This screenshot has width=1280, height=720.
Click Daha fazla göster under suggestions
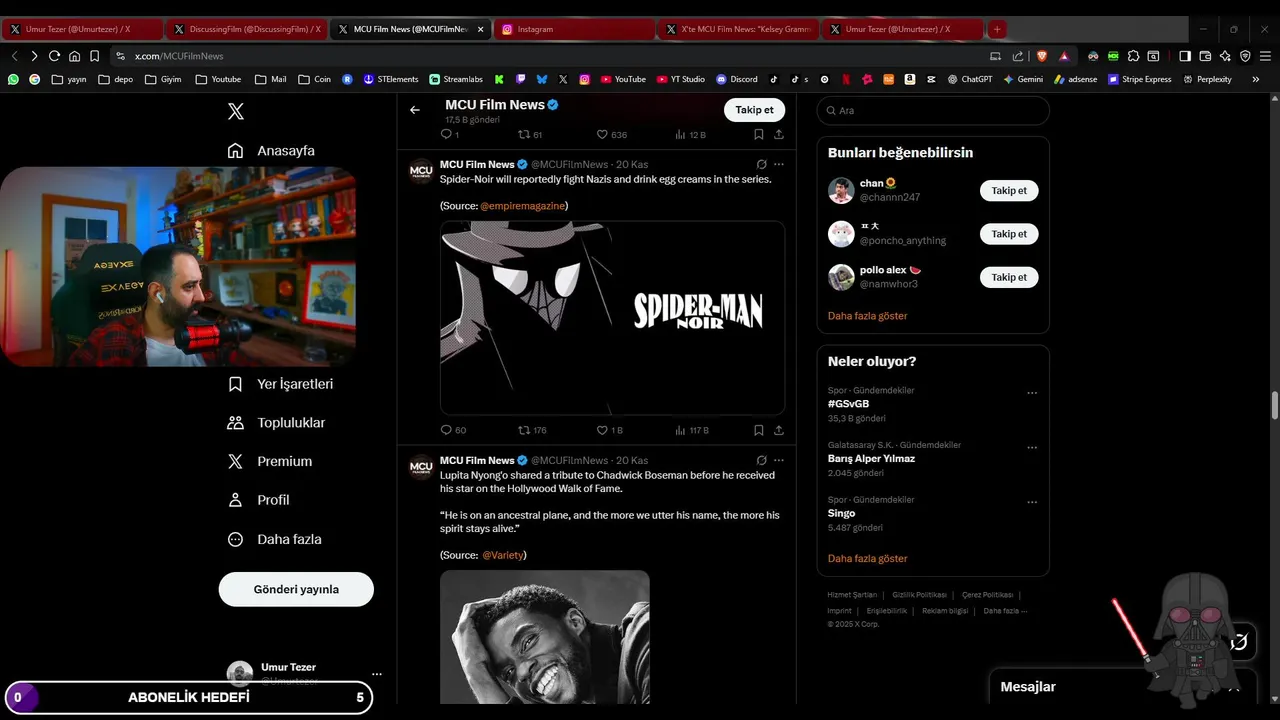[867, 316]
